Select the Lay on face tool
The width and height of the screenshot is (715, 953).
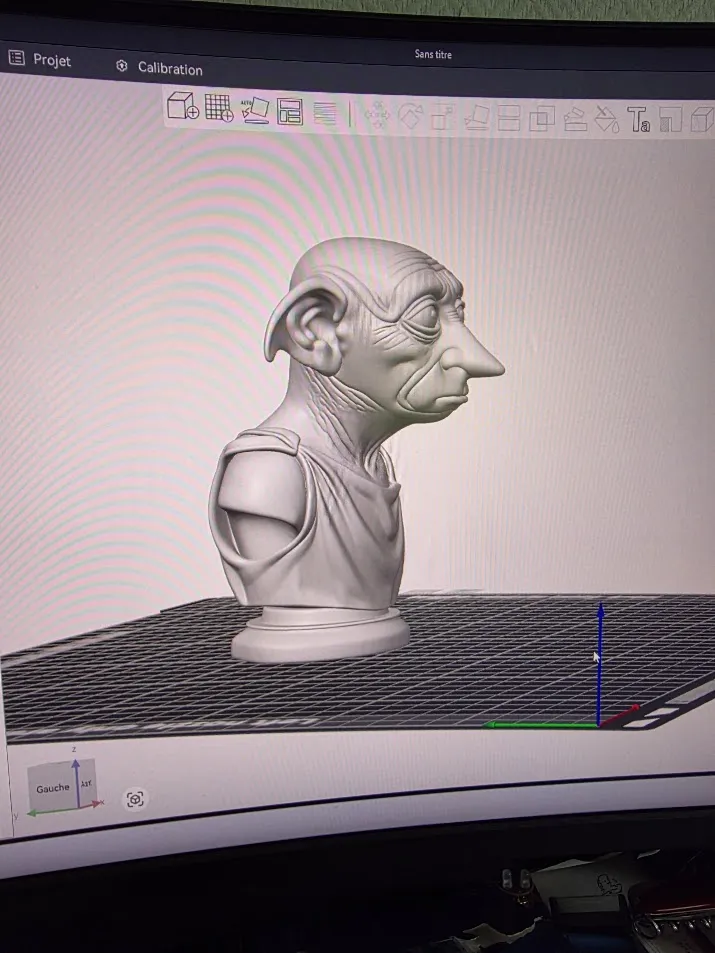point(477,118)
